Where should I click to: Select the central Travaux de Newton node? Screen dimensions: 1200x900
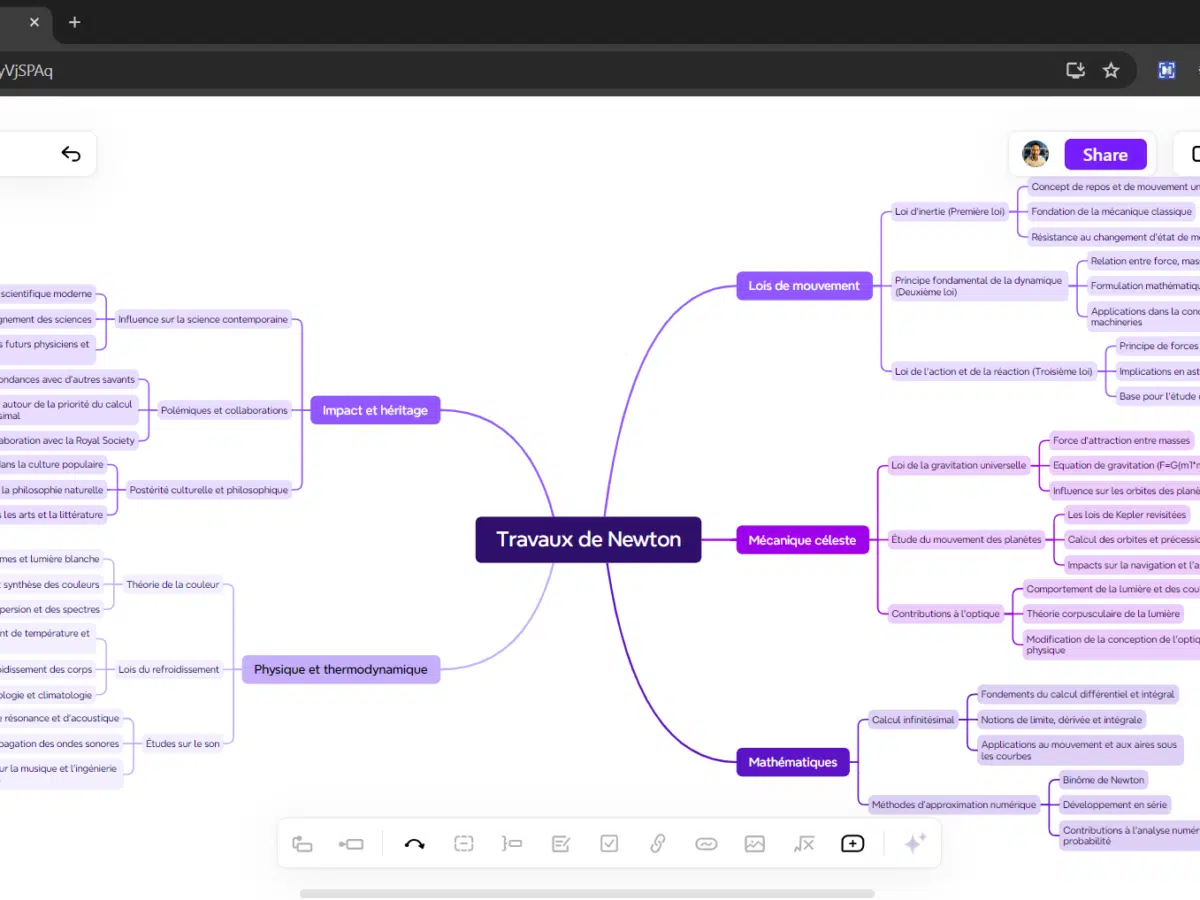[x=588, y=540]
